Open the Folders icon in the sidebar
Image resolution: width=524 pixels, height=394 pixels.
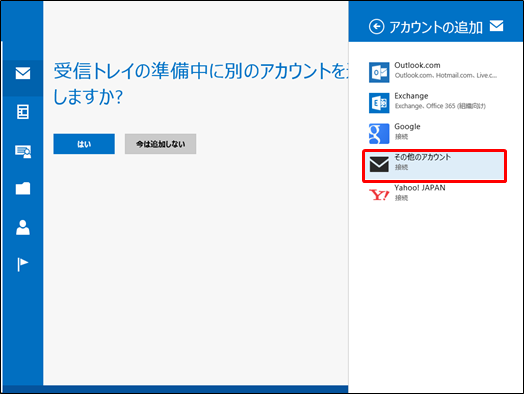click(23, 188)
